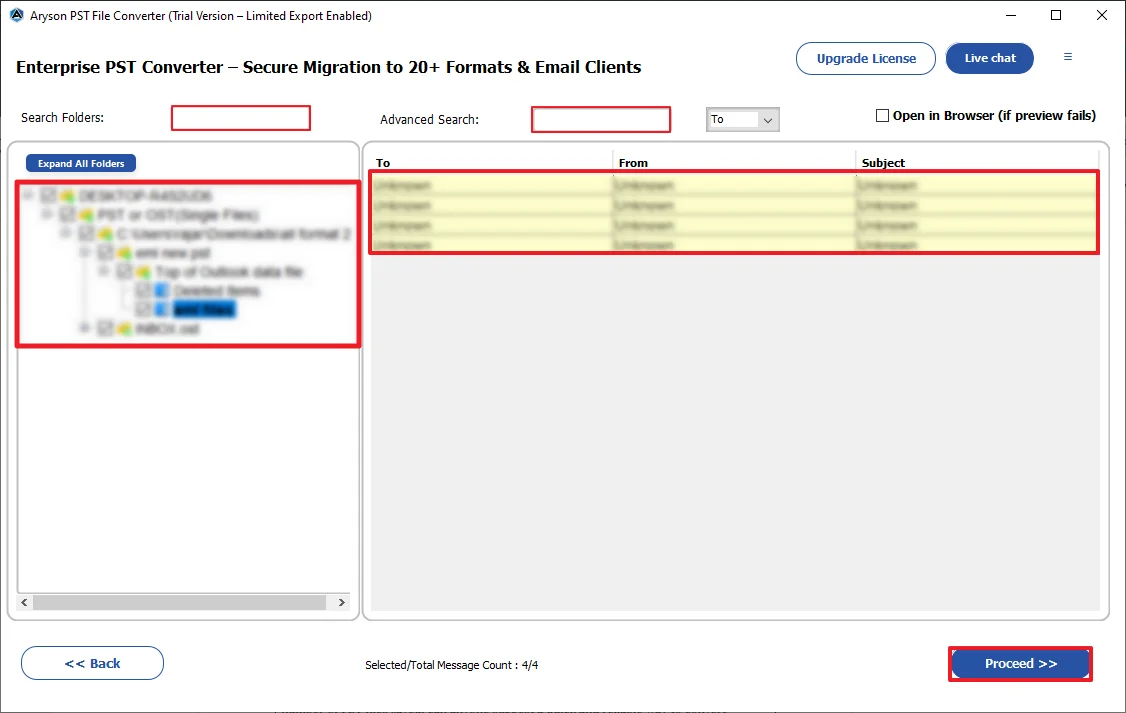Toggle Open in Browser (if preview fails) checkbox
1126x713 pixels.
(882, 116)
